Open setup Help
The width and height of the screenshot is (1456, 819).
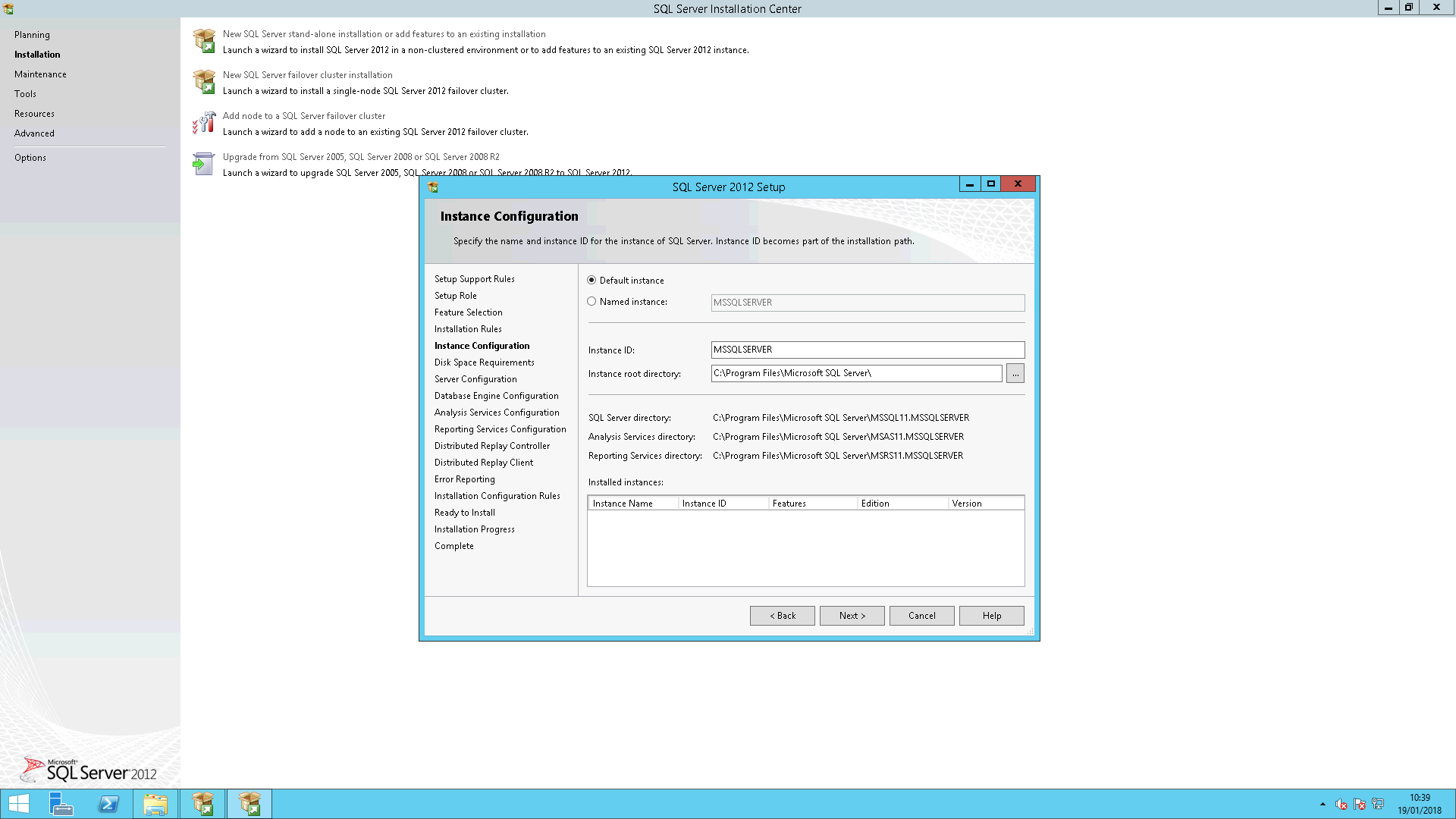tap(992, 616)
